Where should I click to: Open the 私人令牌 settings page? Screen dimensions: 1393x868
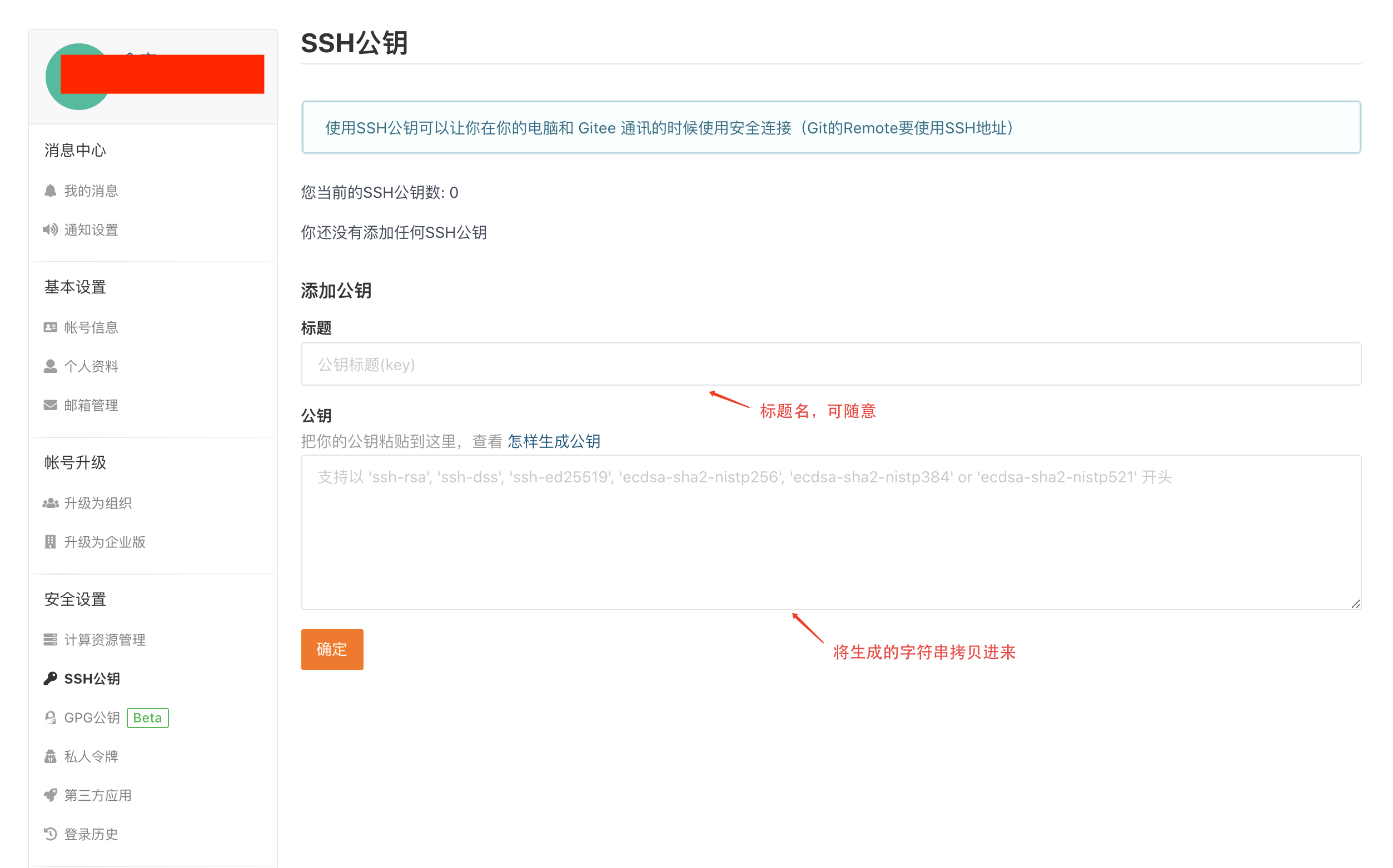(91, 757)
